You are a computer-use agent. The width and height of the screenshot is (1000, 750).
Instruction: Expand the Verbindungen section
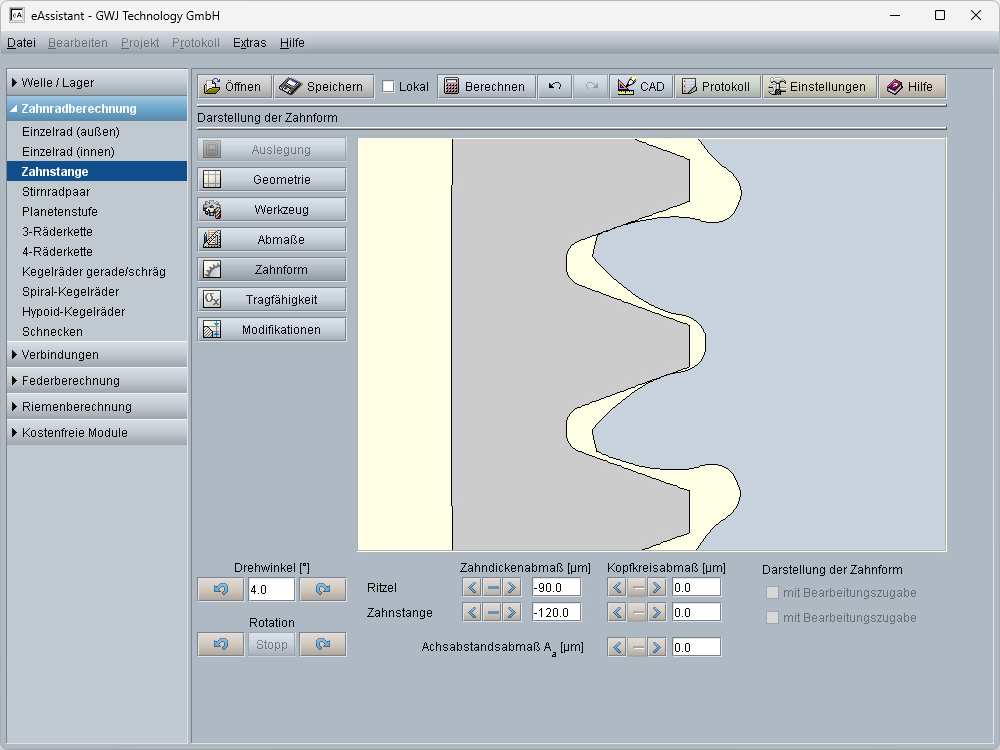point(96,355)
